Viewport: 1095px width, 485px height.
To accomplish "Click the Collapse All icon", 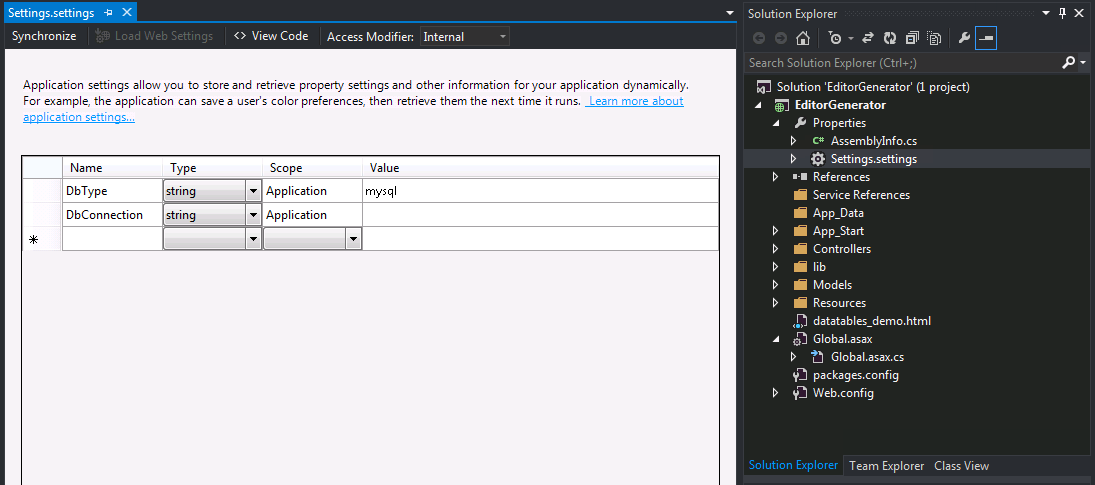I will click(912, 38).
